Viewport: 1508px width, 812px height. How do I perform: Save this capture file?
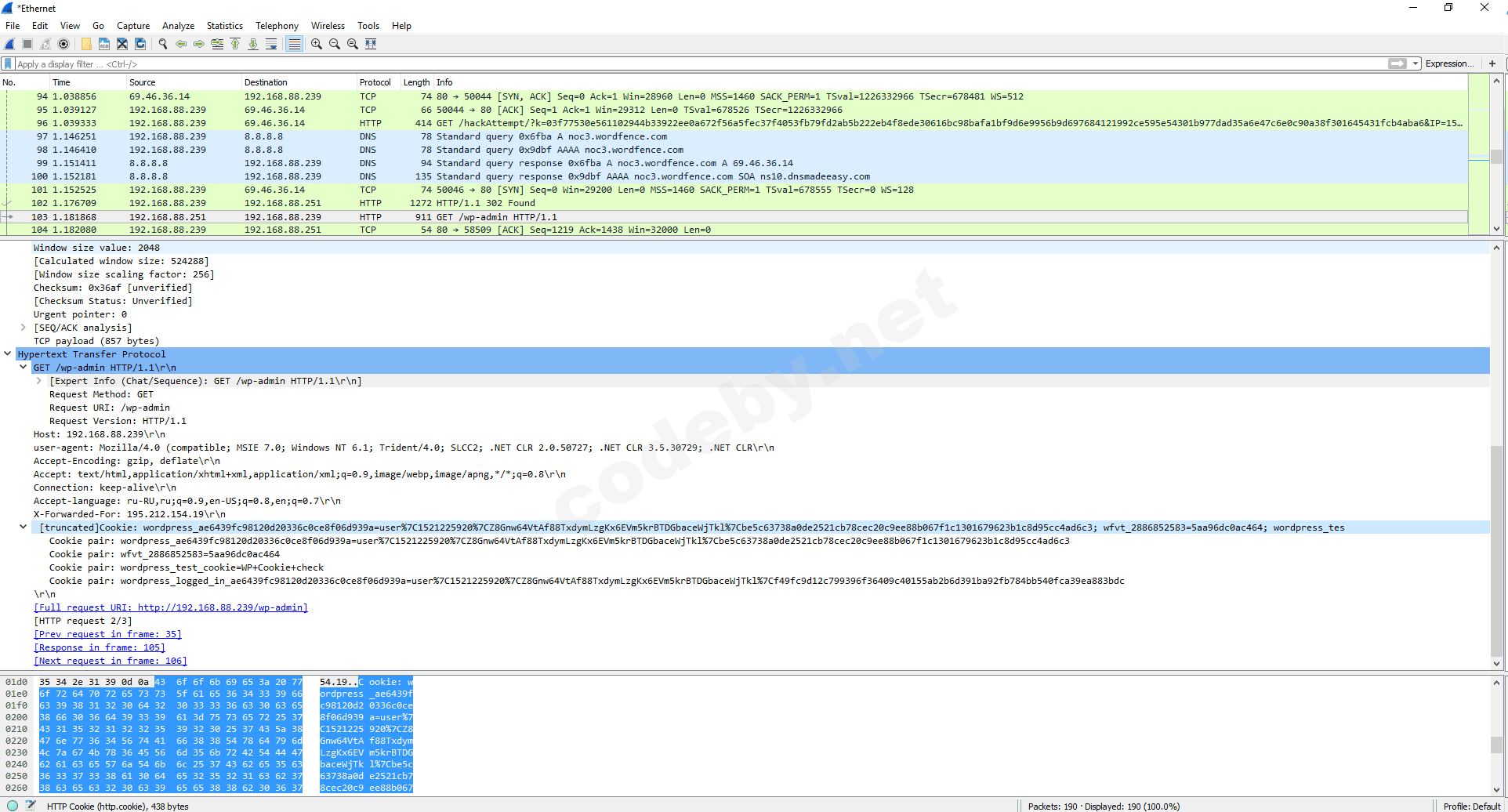[104, 44]
